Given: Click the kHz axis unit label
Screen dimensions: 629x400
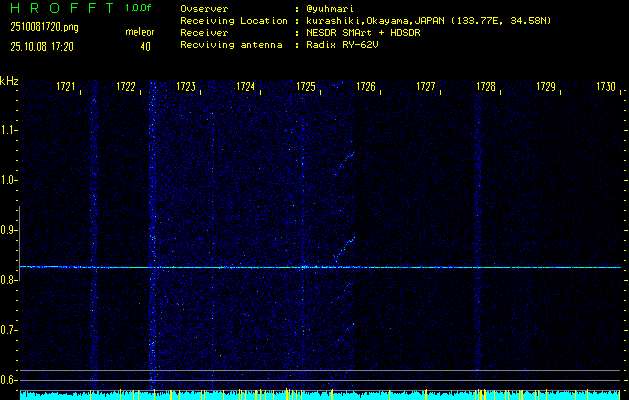Looking at the screenshot, I should click(x=9, y=81).
